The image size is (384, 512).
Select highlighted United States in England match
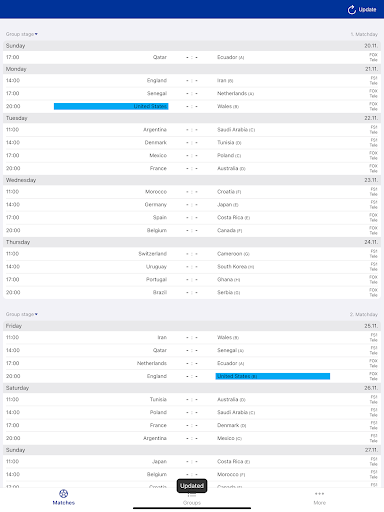pos(273,376)
